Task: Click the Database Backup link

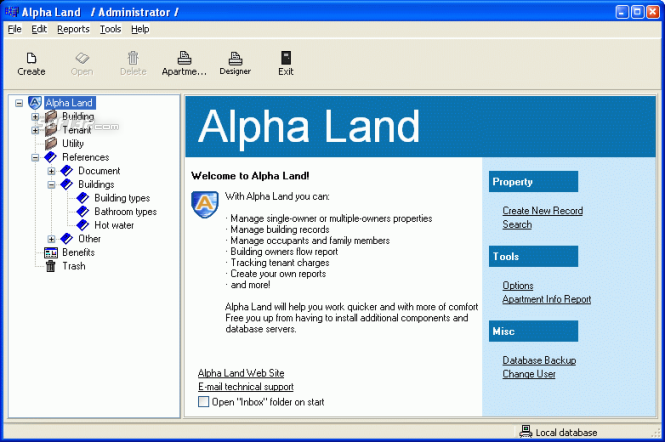Action: (539, 360)
